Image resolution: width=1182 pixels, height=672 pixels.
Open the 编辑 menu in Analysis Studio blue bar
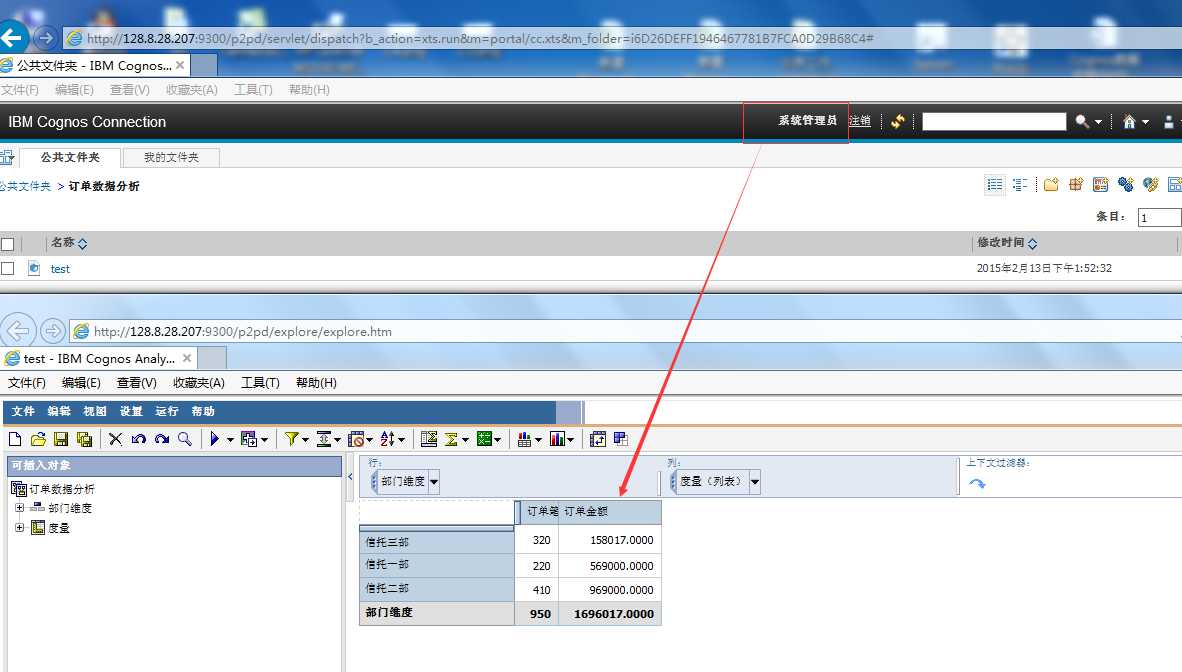coord(59,412)
